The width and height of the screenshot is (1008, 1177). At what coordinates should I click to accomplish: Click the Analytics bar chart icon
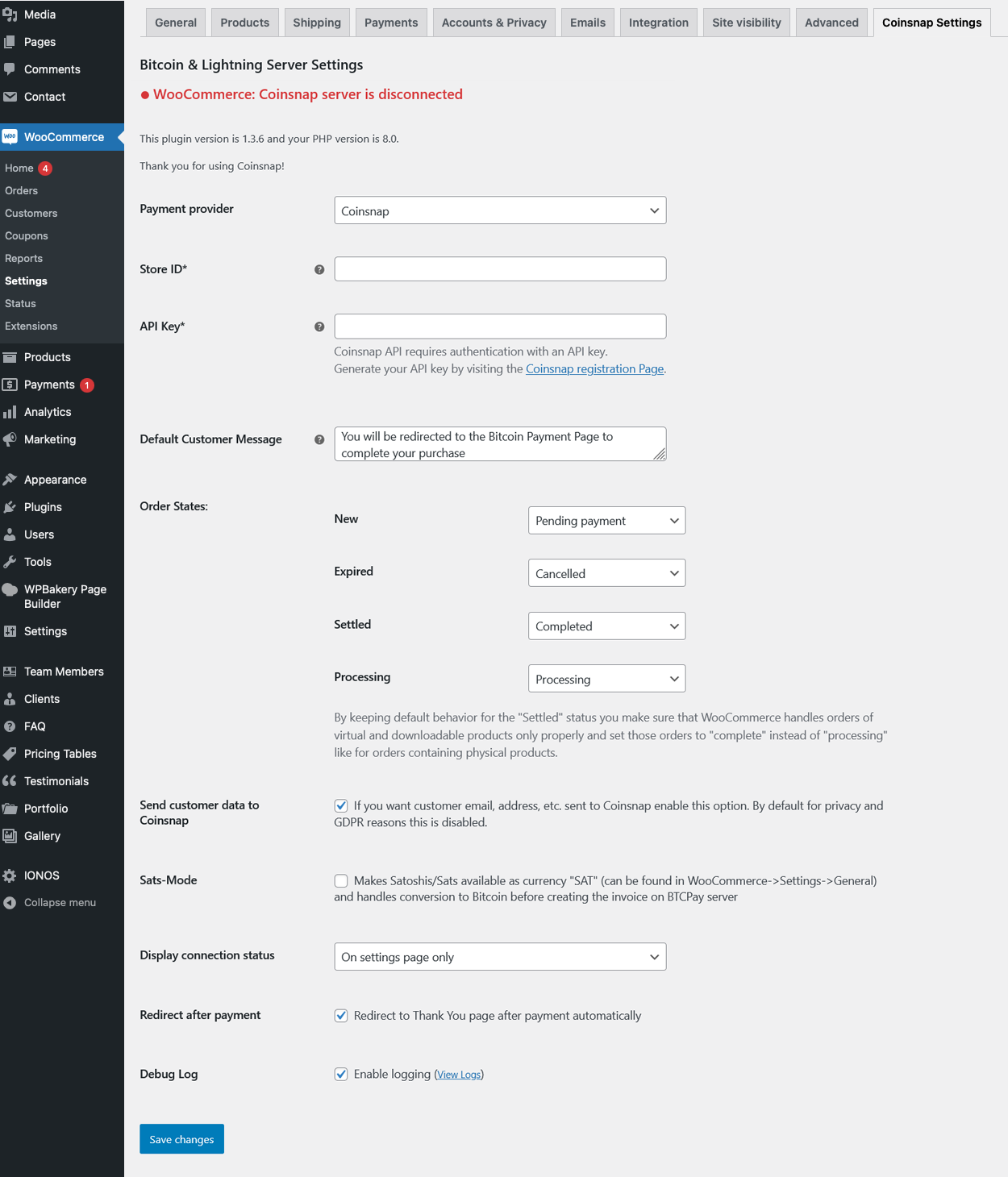point(10,412)
